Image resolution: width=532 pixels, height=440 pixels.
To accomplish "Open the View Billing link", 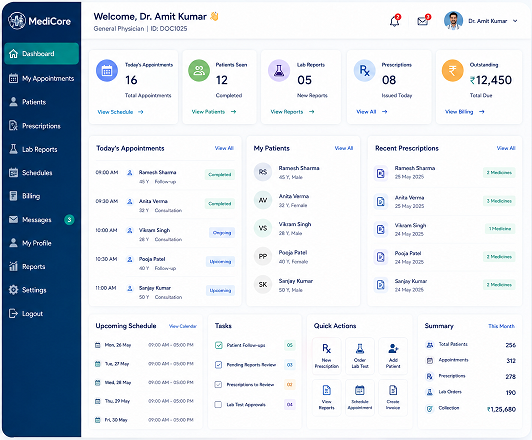I will (x=465, y=112).
